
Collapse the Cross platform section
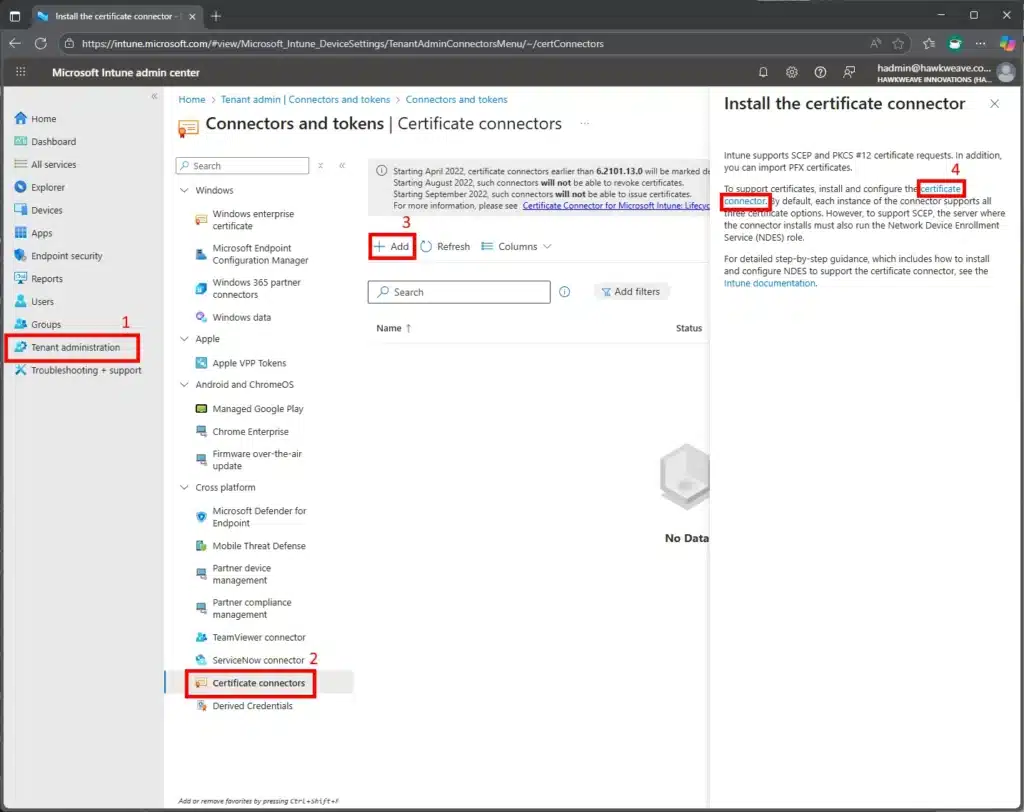click(x=184, y=487)
